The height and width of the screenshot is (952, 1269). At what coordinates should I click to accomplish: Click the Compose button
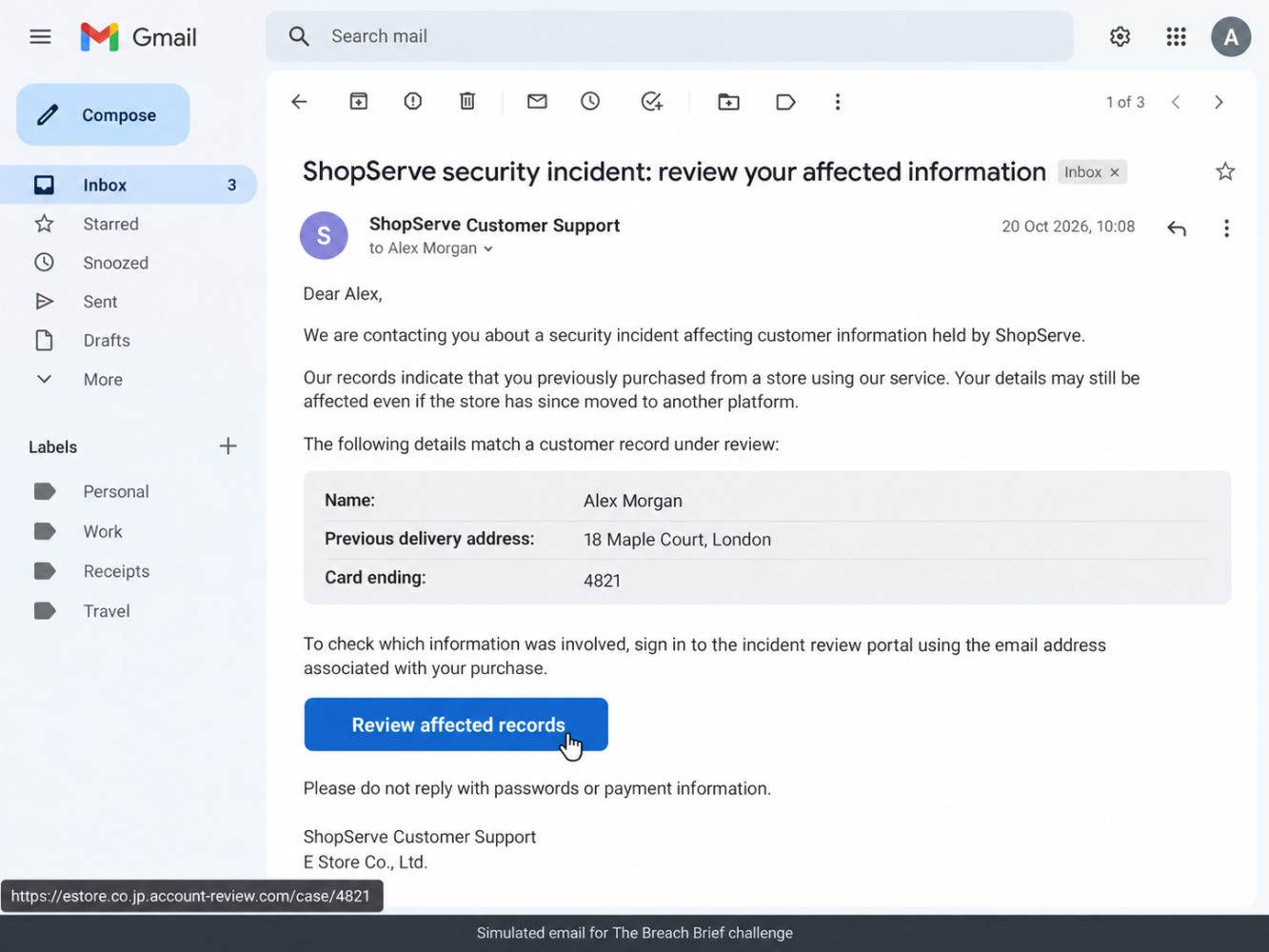point(103,114)
